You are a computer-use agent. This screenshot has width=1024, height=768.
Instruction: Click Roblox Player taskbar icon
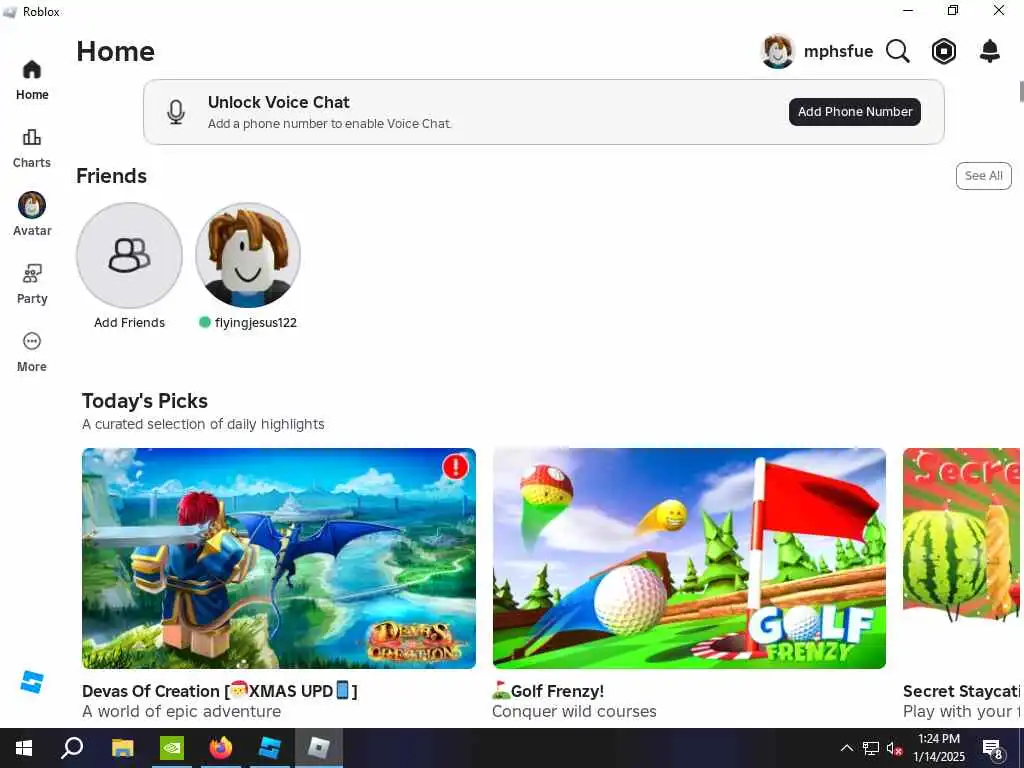point(319,748)
